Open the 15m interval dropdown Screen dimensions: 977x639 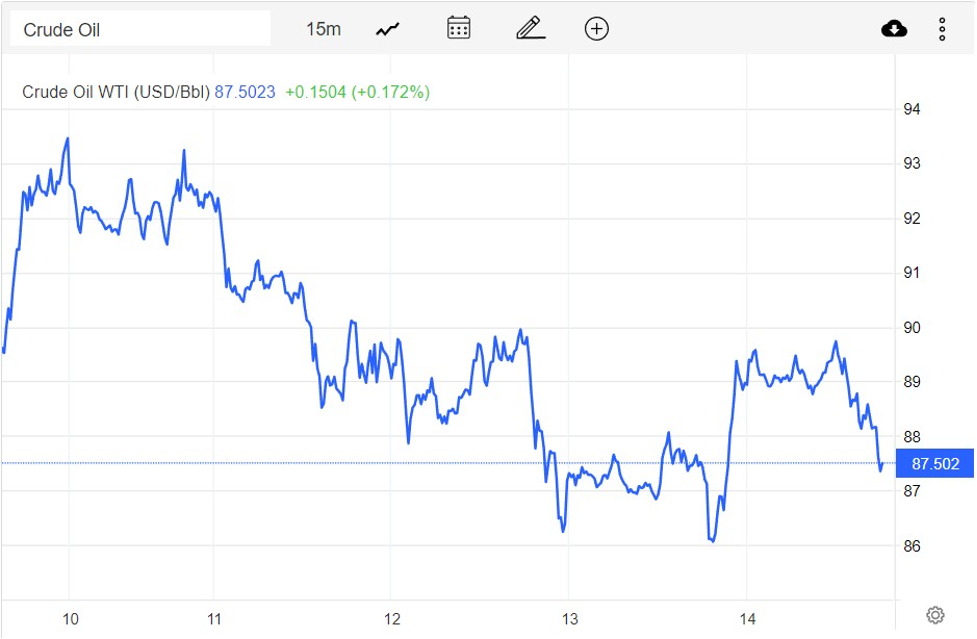323,29
